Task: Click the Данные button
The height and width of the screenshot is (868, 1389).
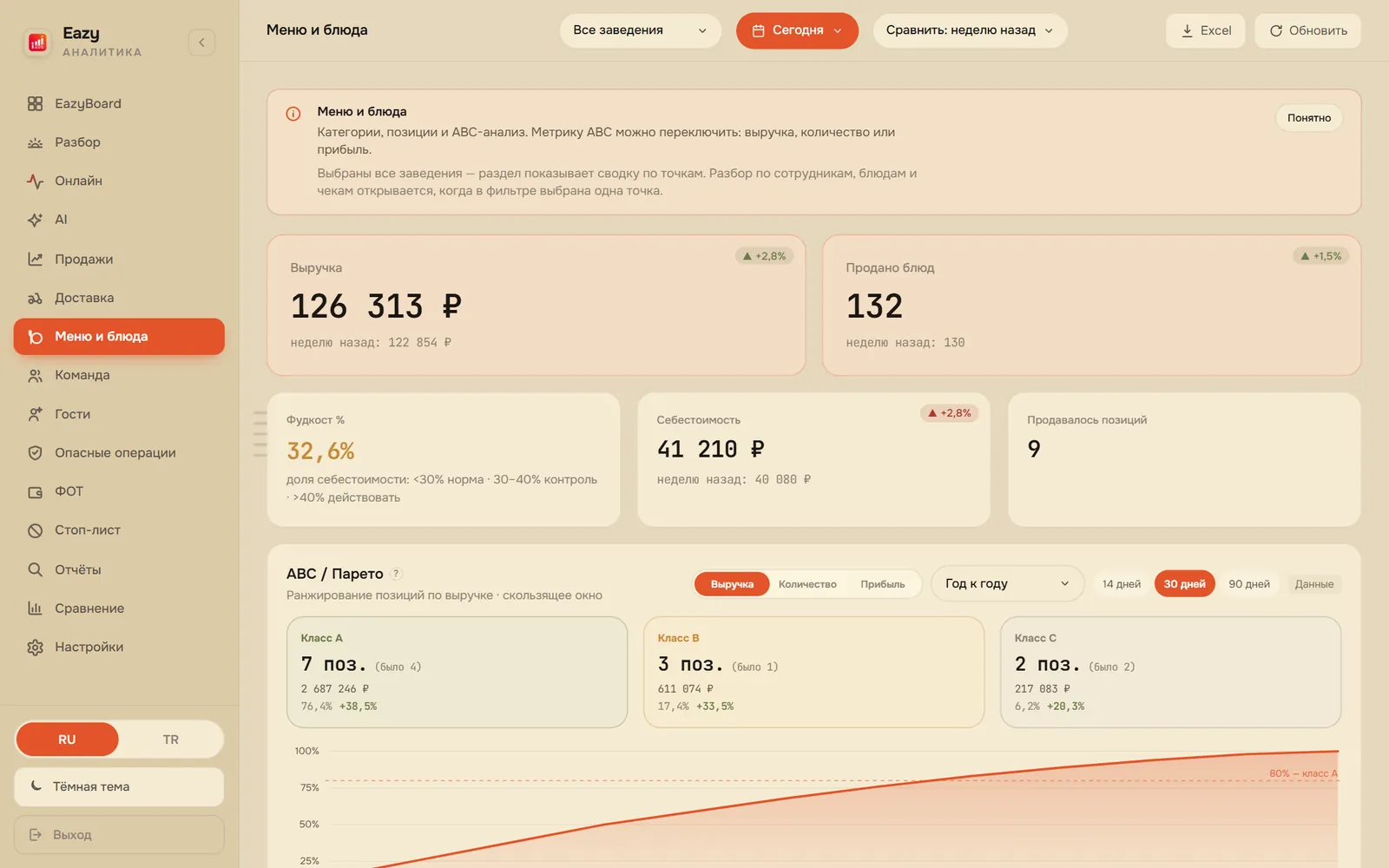Action: (1313, 584)
